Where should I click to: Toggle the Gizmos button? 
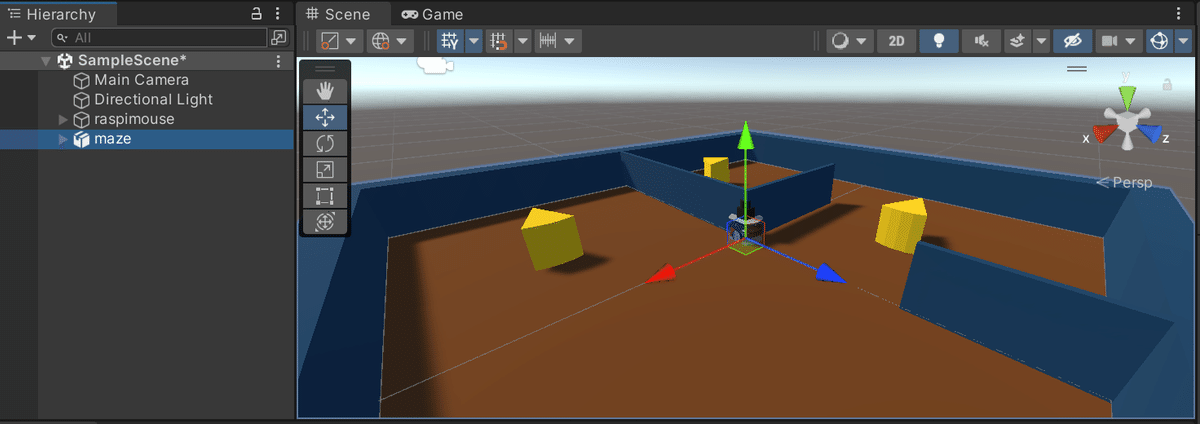point(1159,41)
